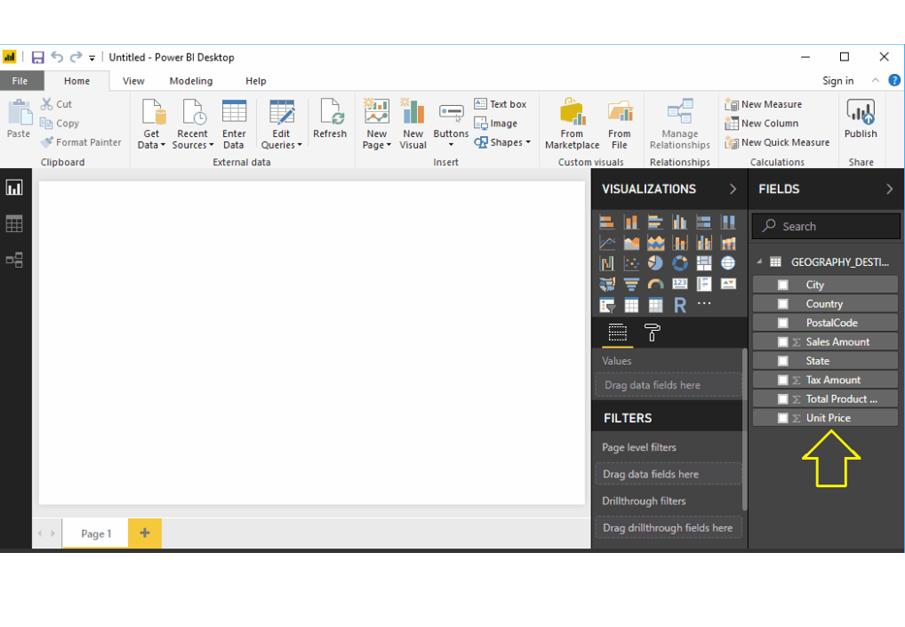
Task: Open the Recent Sources dropdown
Action: [192, 124]
